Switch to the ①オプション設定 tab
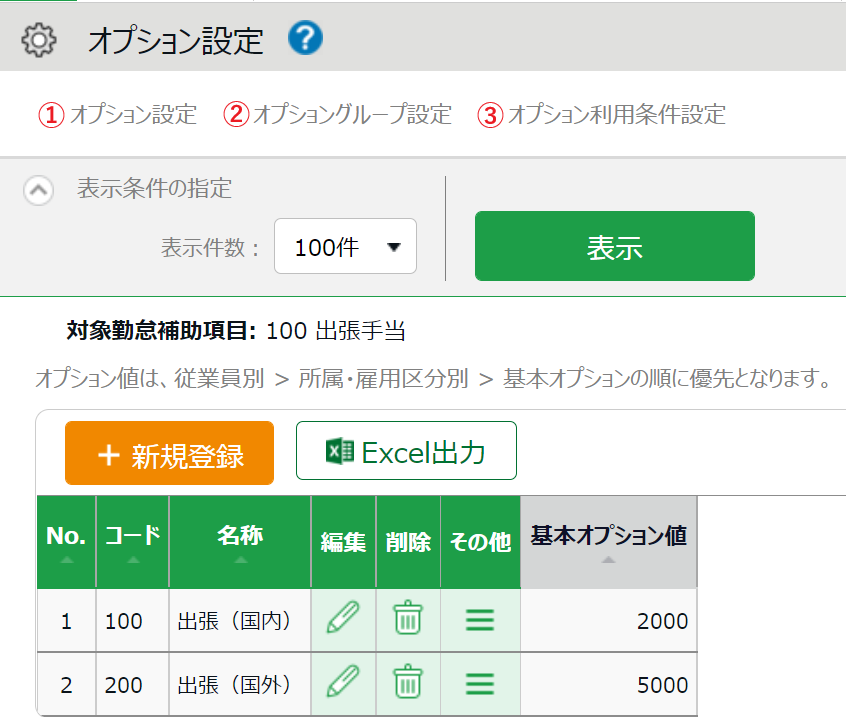The width and height of the screenshot is (846, 717). pyautogui.click(x=118, y=115)
